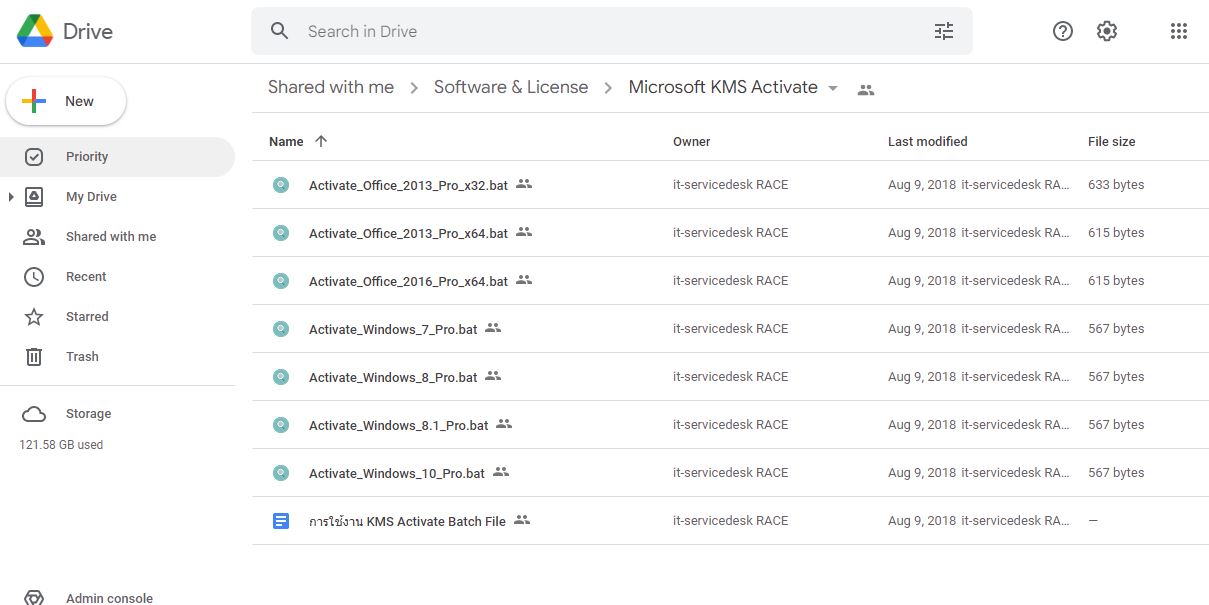Expand the My Drive tree arrow
Image resolution: width=1209 pixels, height=605 pixels.
(x=11, y=197)
